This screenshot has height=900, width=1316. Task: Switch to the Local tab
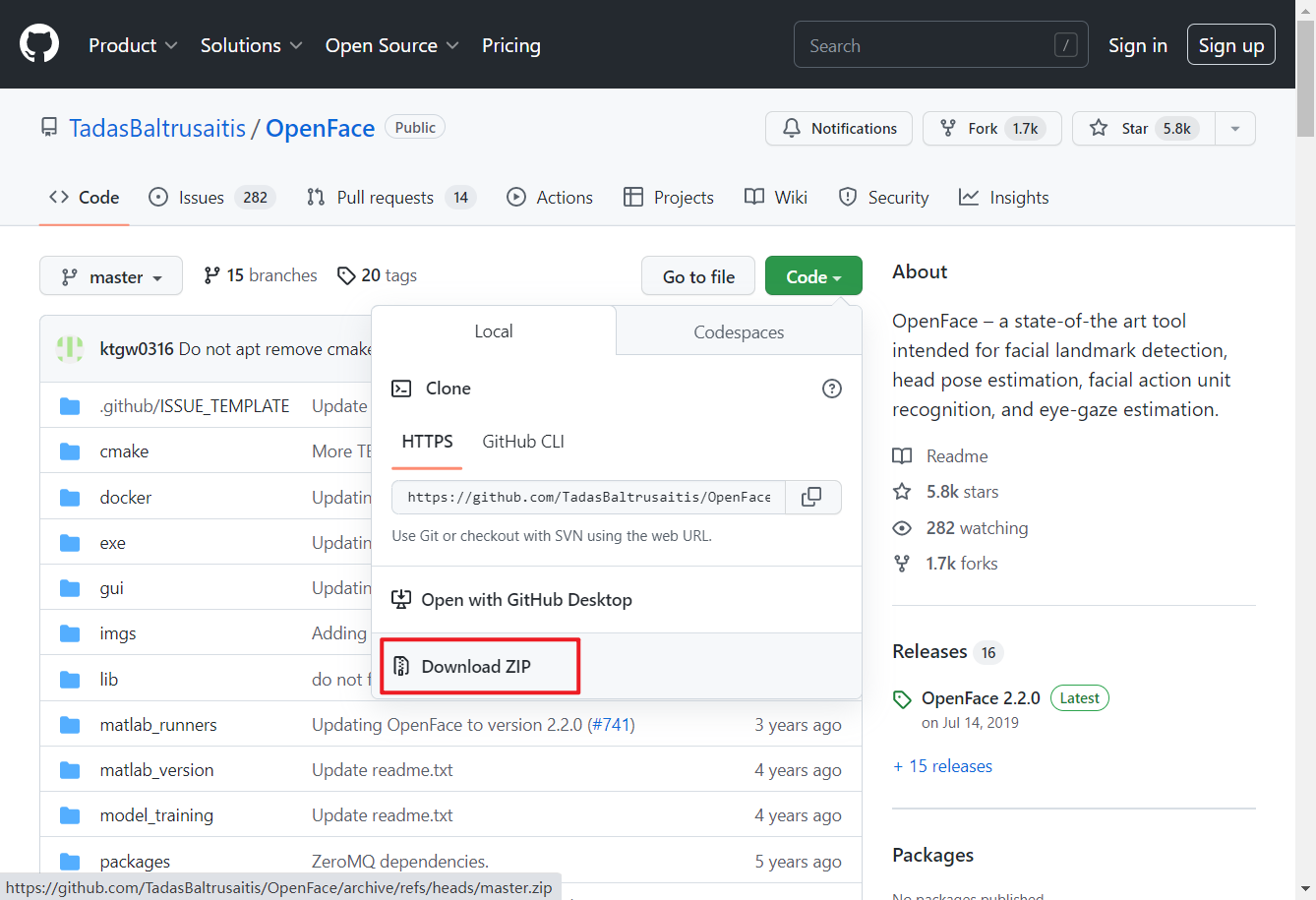[494, 331]
